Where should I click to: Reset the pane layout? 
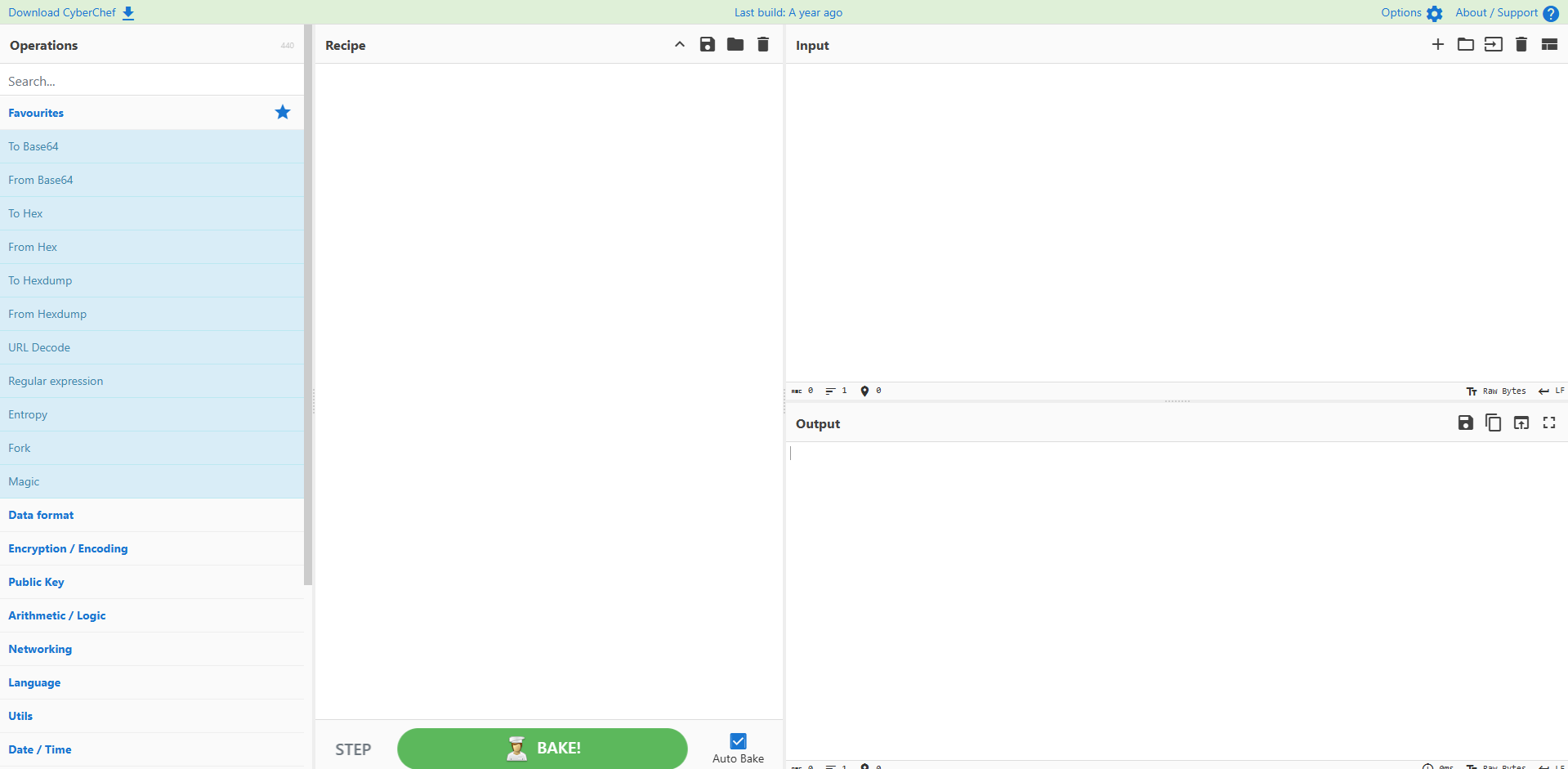(x=1549, y=44)
